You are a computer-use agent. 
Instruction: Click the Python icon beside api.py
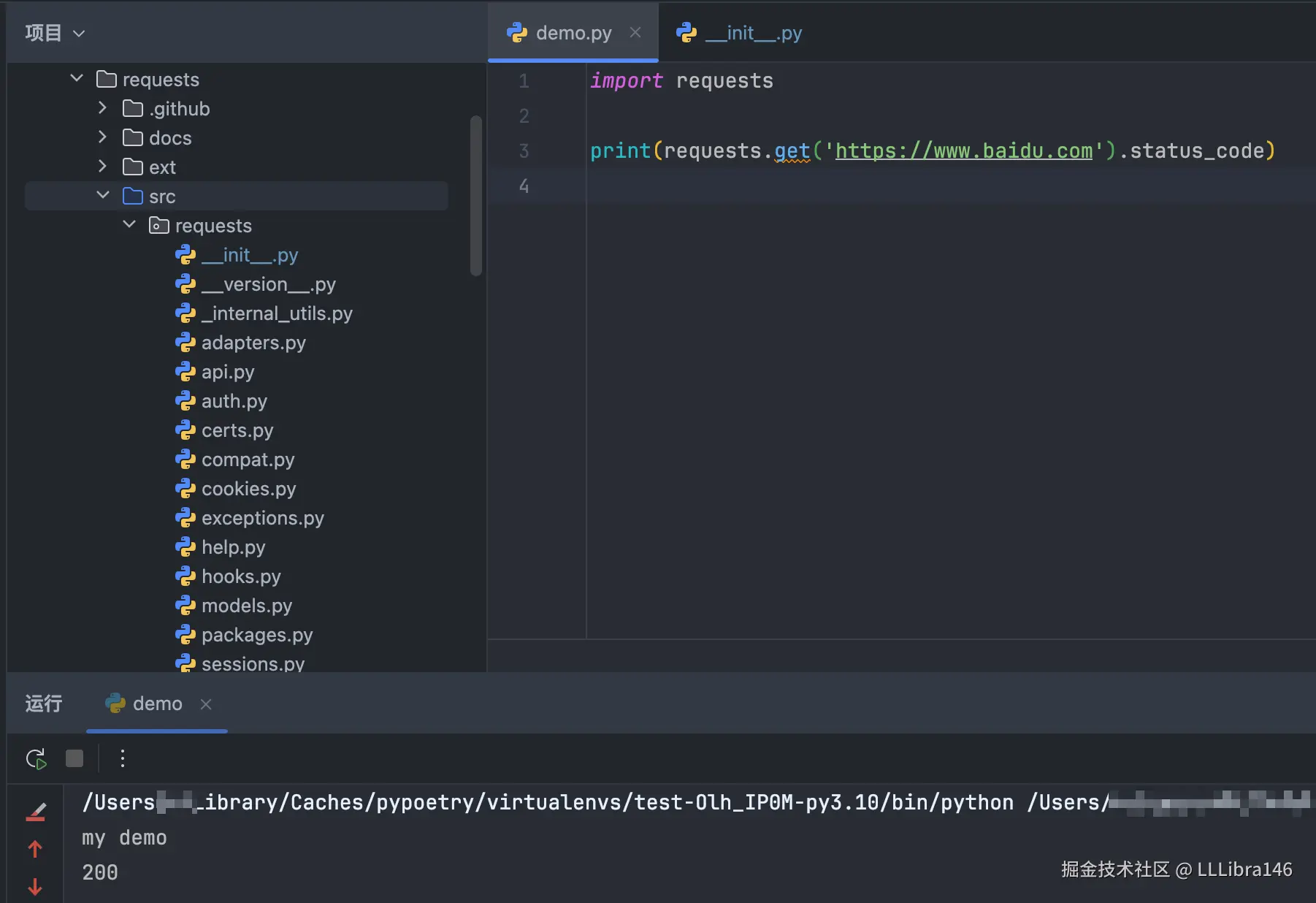[x=185, y=371]
